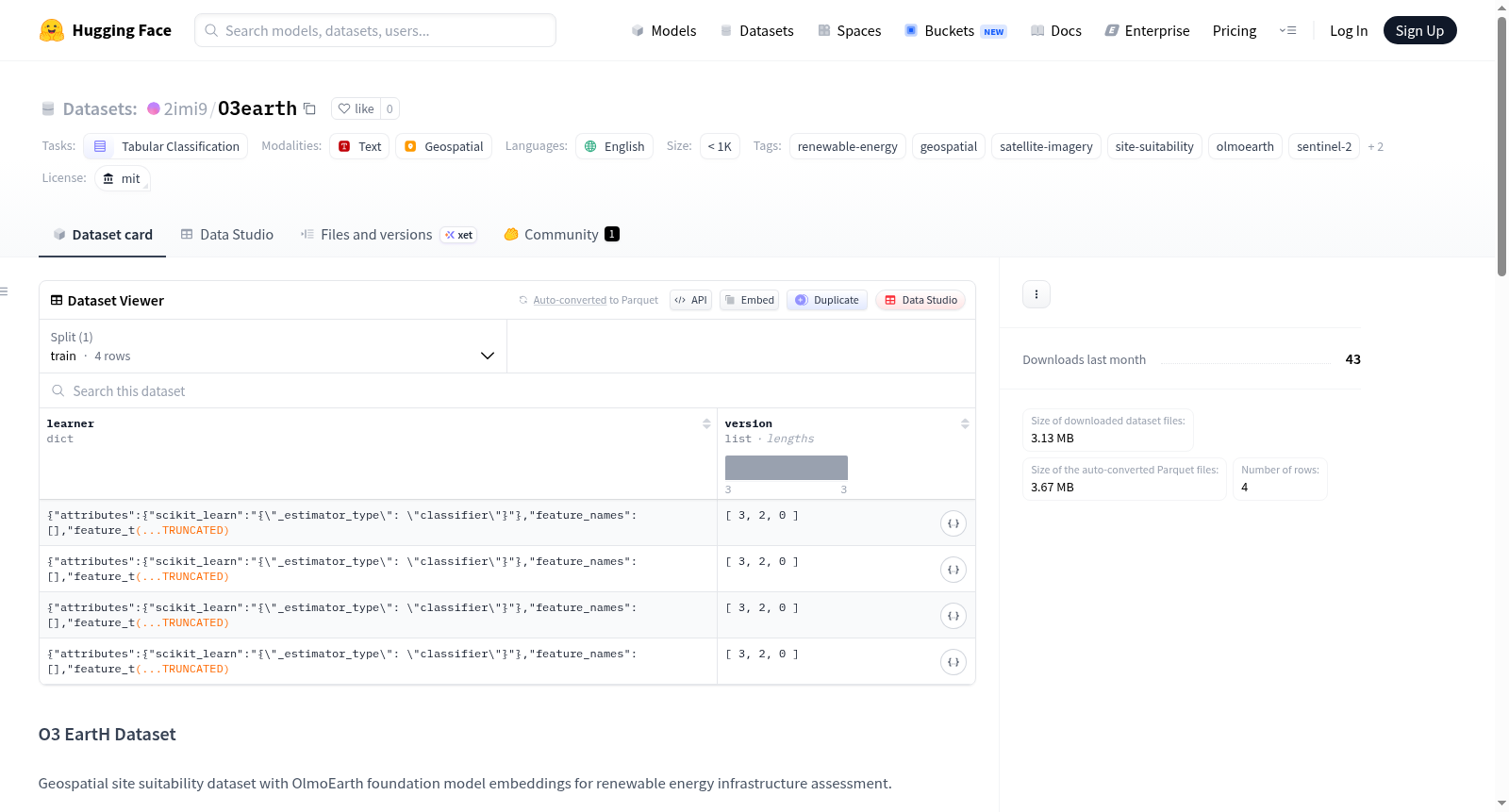Image resolution: width=1509 pixels, height=812 pixels.
Task: Switch to the Data Studio tab
Action: (x=227, y=235)
